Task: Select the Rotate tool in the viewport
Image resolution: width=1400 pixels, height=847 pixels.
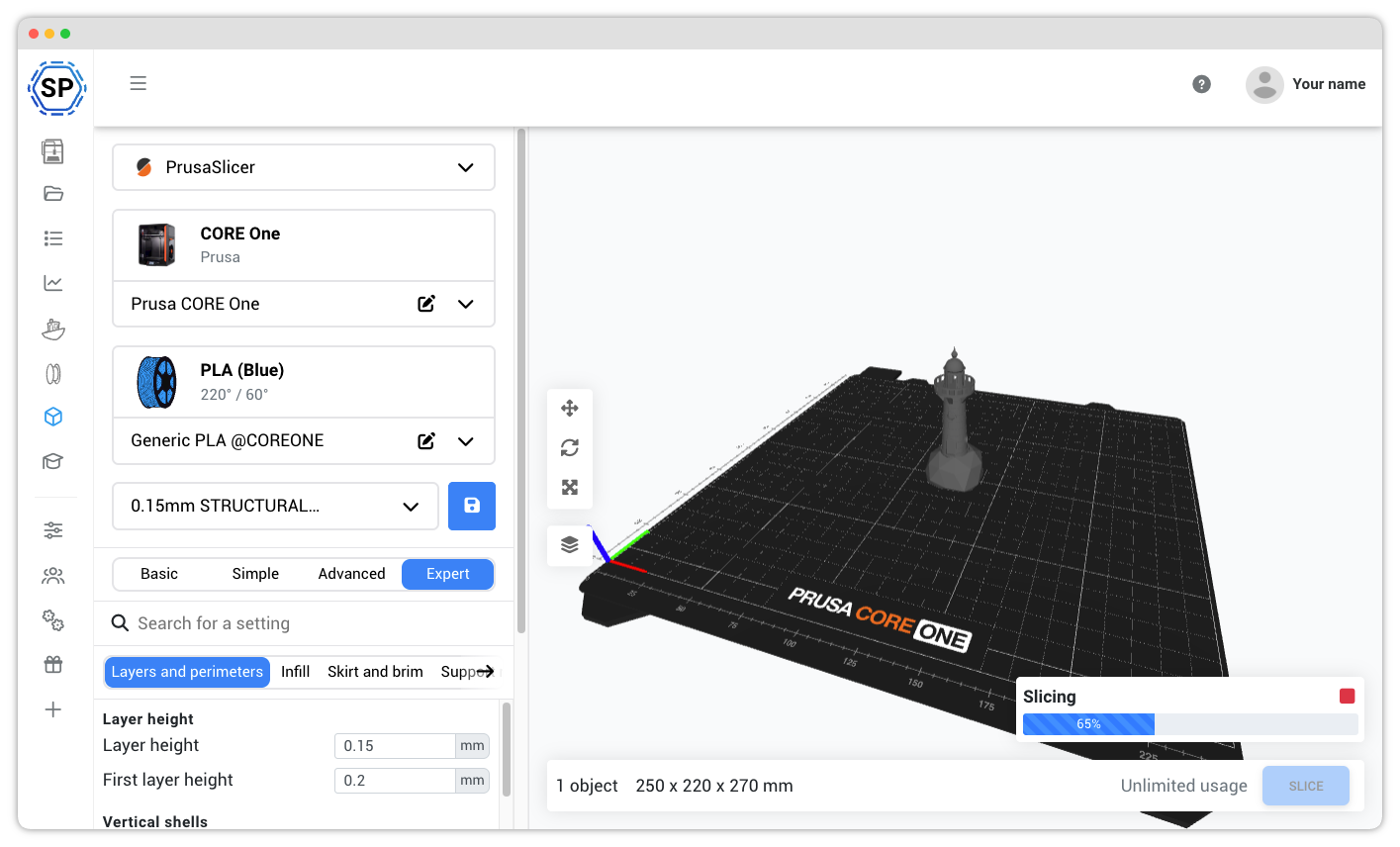Action: (570, 447)
